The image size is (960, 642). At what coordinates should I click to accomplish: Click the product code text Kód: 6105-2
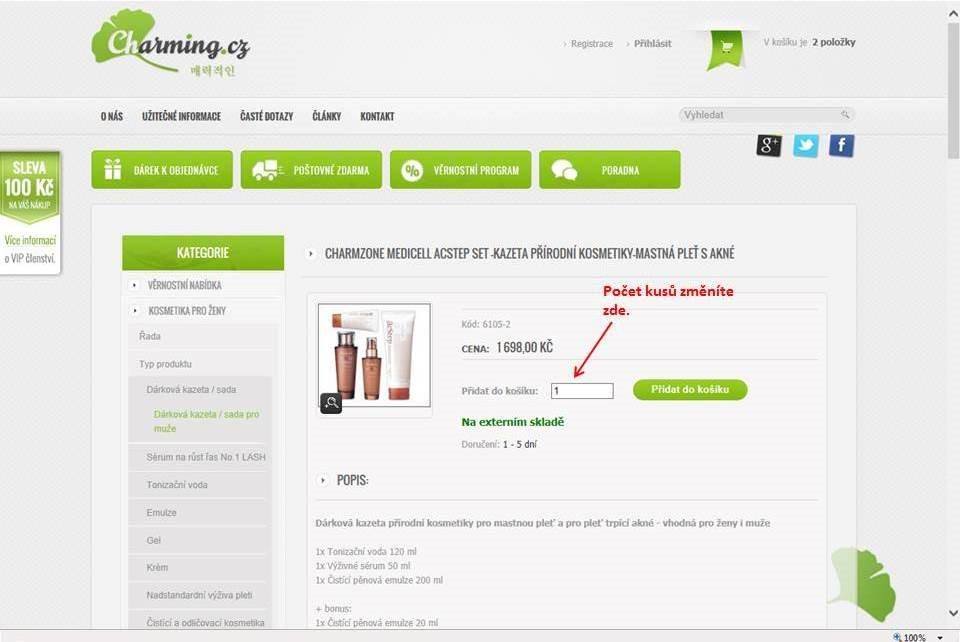(486, 324)
